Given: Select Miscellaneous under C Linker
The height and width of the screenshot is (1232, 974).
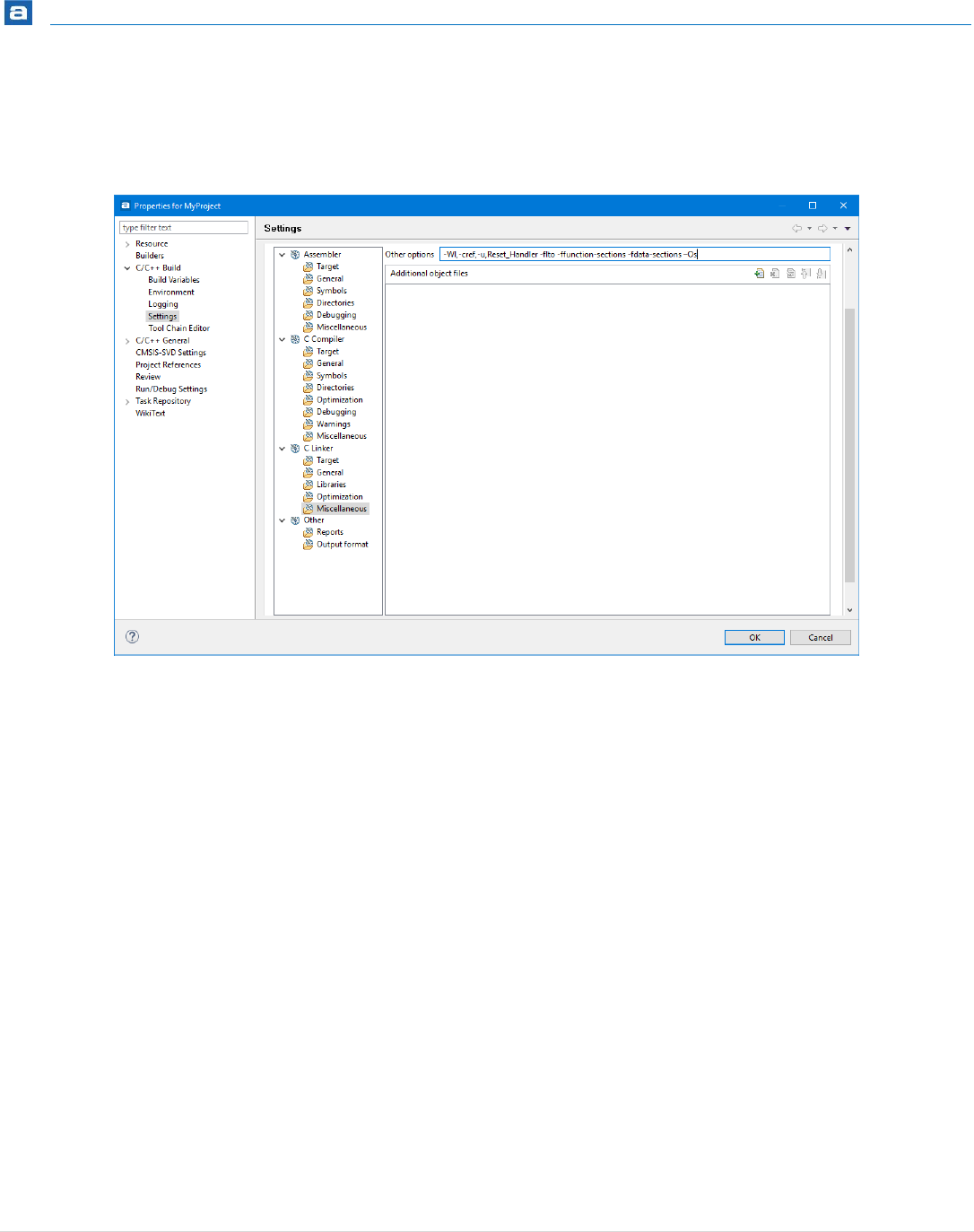Looking at the screenshot, I should coord(341,509).
